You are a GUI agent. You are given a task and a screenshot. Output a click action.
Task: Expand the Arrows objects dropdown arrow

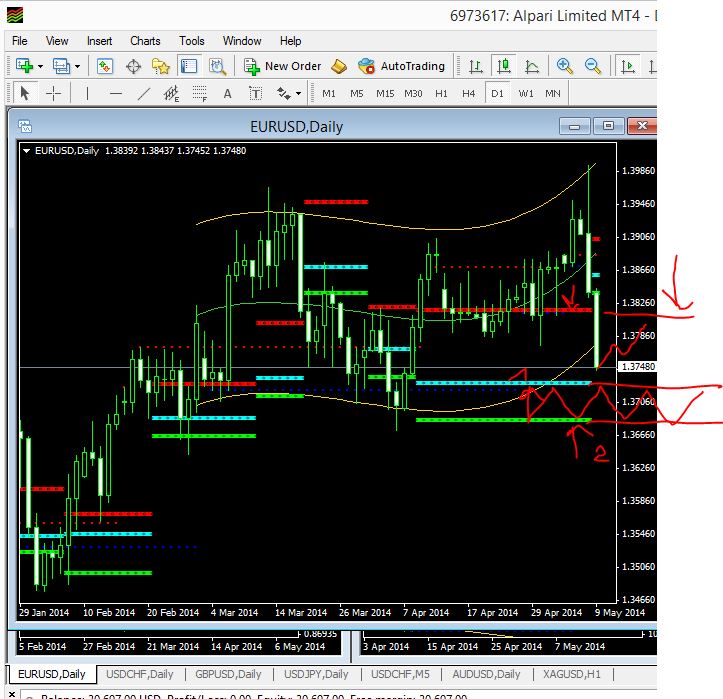coord(298,94)
